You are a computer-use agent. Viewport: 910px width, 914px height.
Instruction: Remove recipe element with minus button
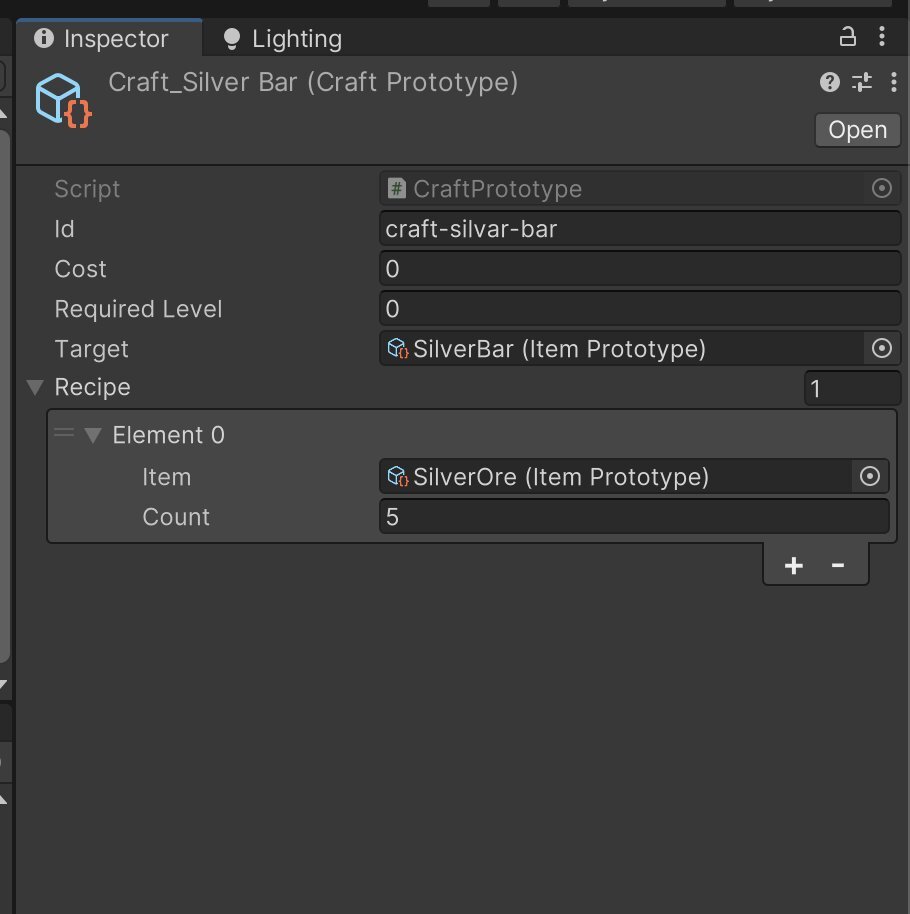coord(838,566)
